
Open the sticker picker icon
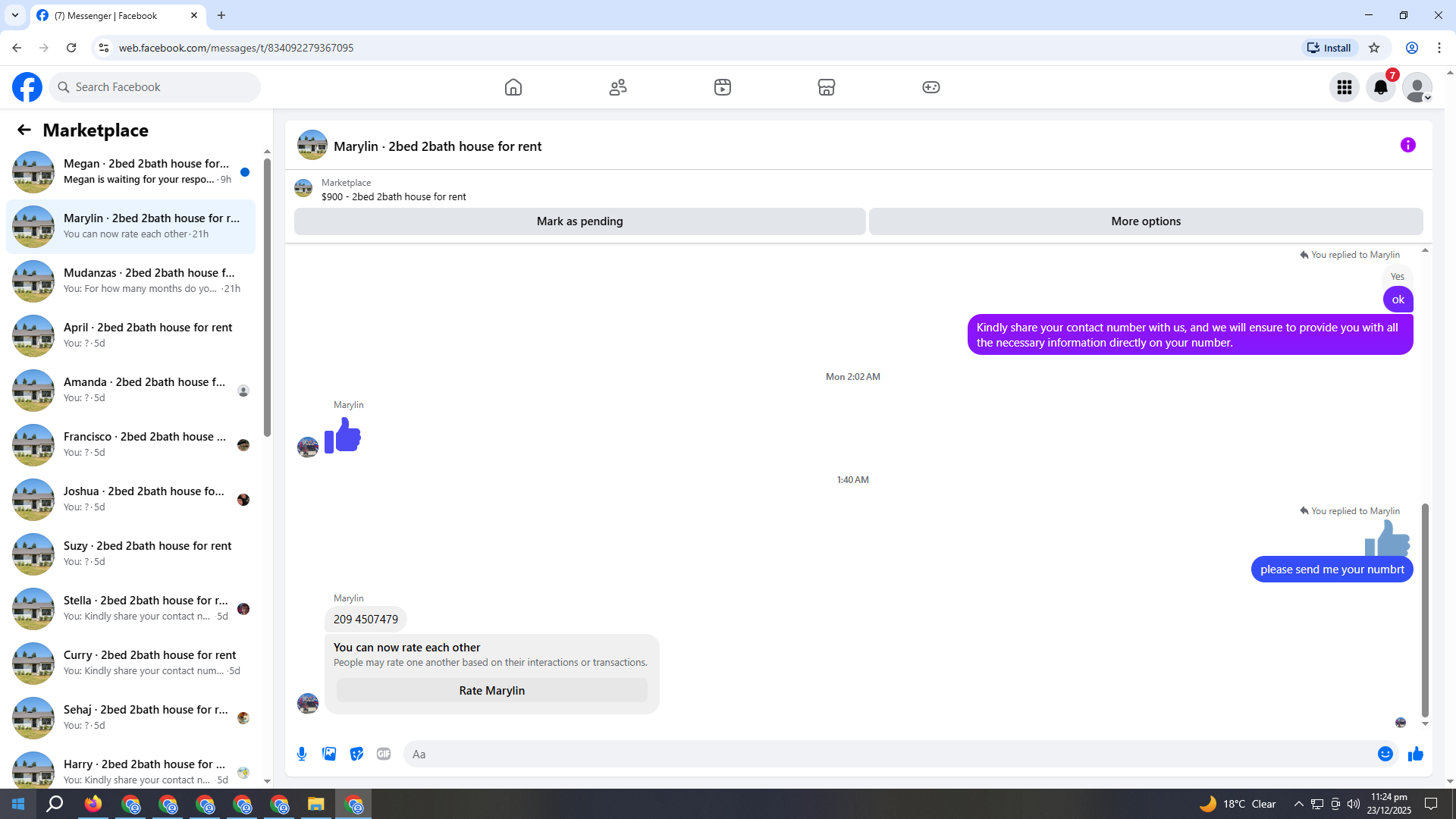(356, 754)
